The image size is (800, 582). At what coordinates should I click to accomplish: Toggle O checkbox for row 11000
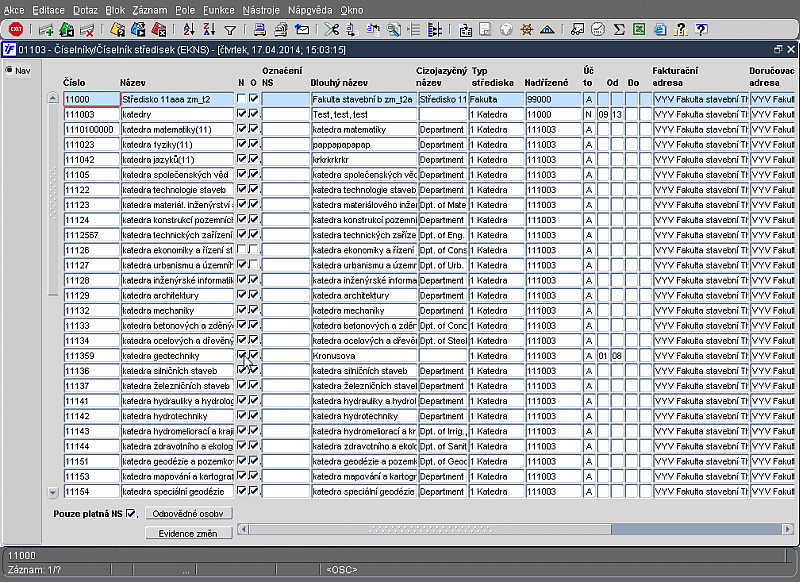coord(254,98)
